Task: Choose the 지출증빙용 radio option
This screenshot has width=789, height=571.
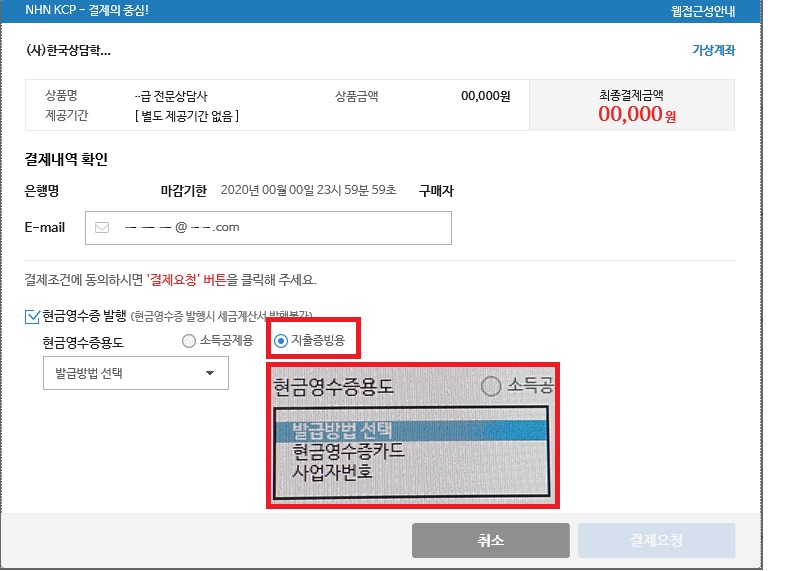Action: tap(281, 341)
